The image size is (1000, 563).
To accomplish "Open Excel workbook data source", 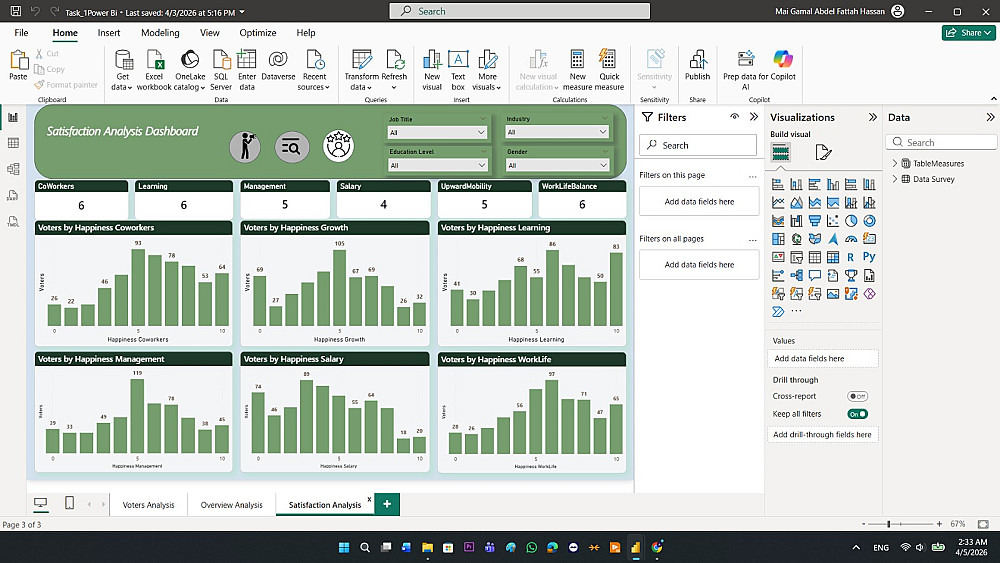I will [154, 70].
